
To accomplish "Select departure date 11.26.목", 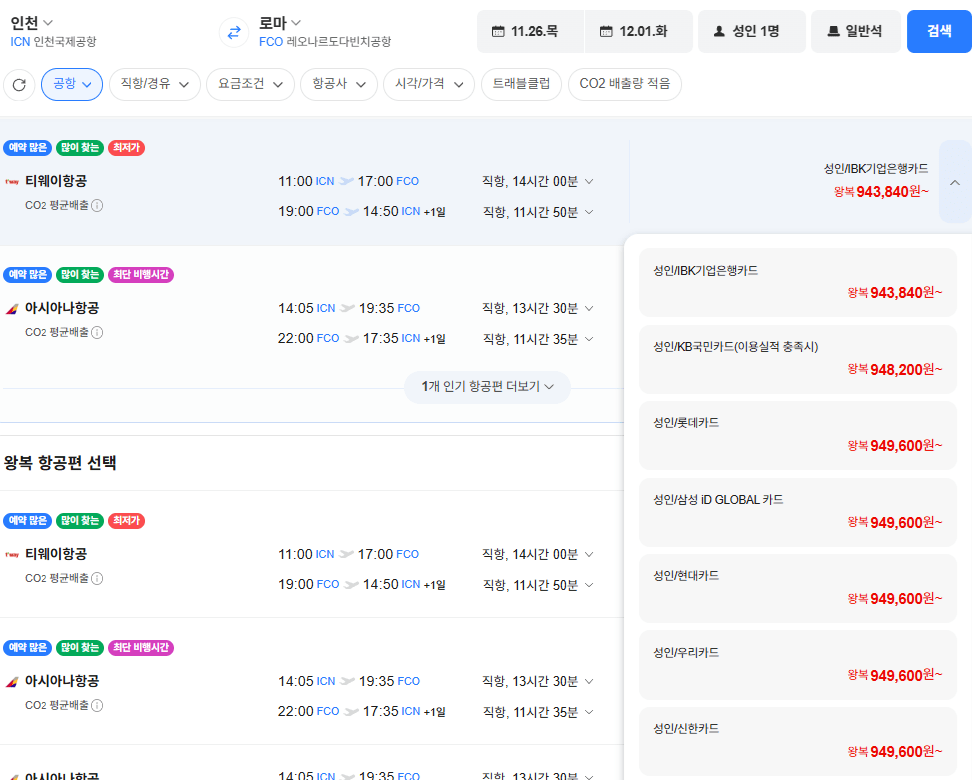I will (x=531, y=31).
